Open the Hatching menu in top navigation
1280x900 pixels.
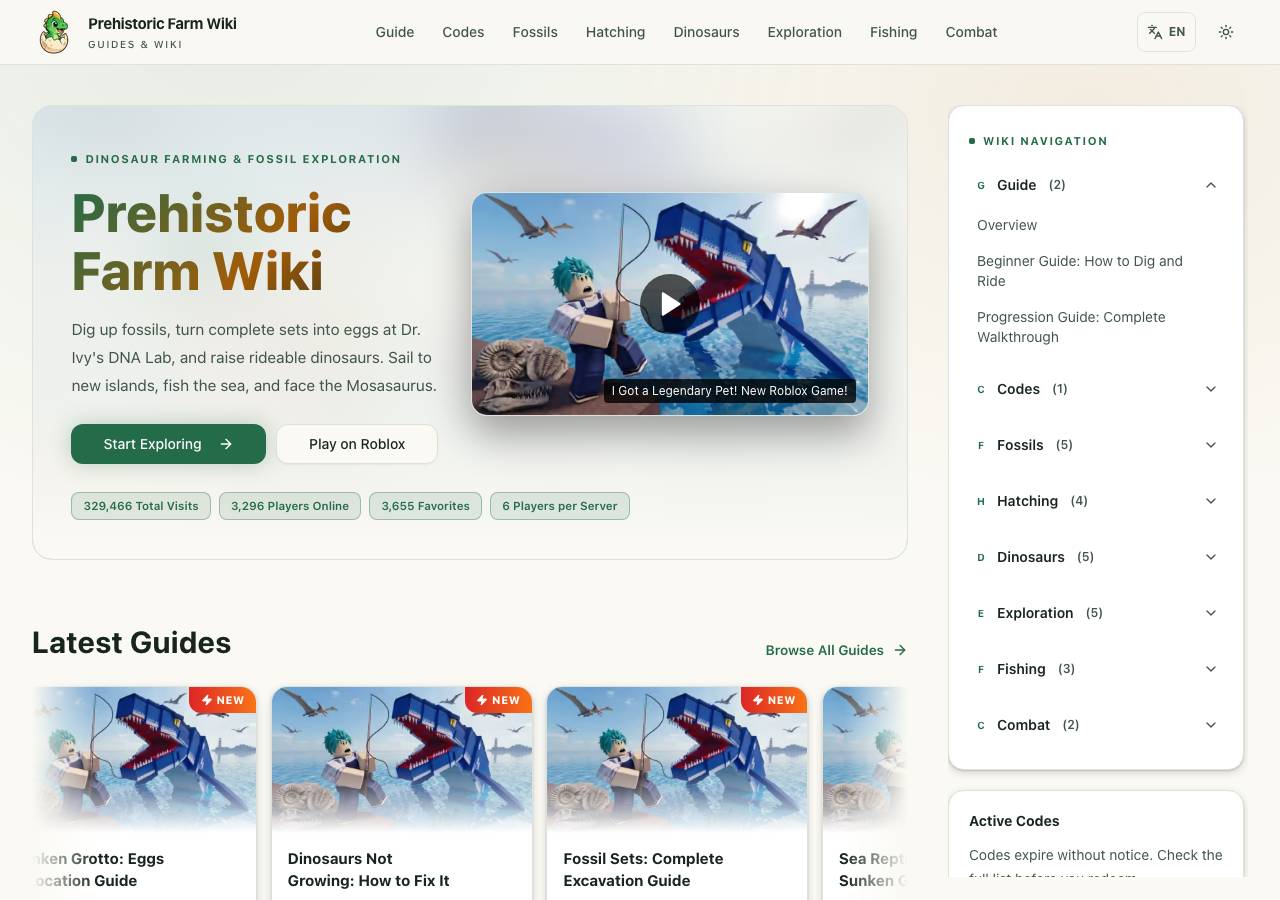click(615, 32)
